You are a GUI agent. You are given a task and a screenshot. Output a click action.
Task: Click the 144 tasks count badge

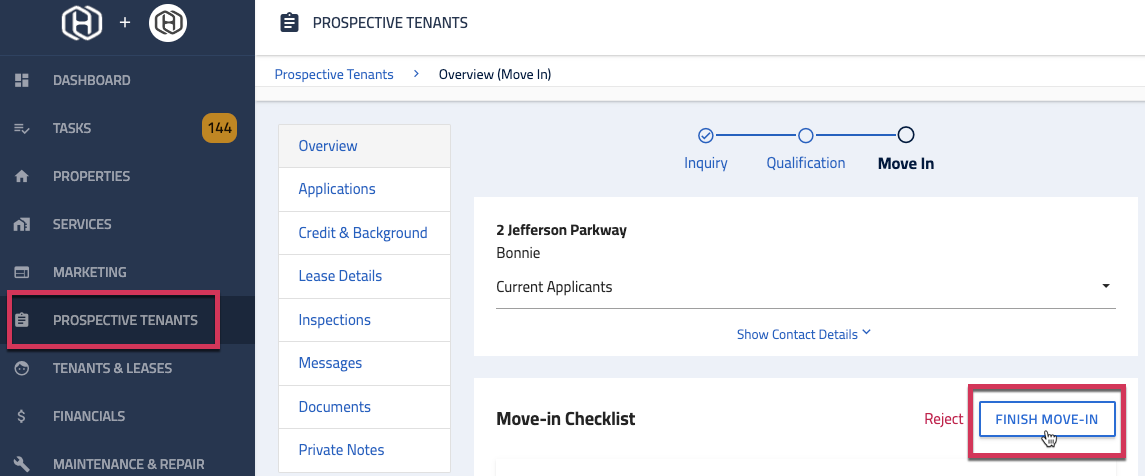pyautogui.click(x=219, y=128)
